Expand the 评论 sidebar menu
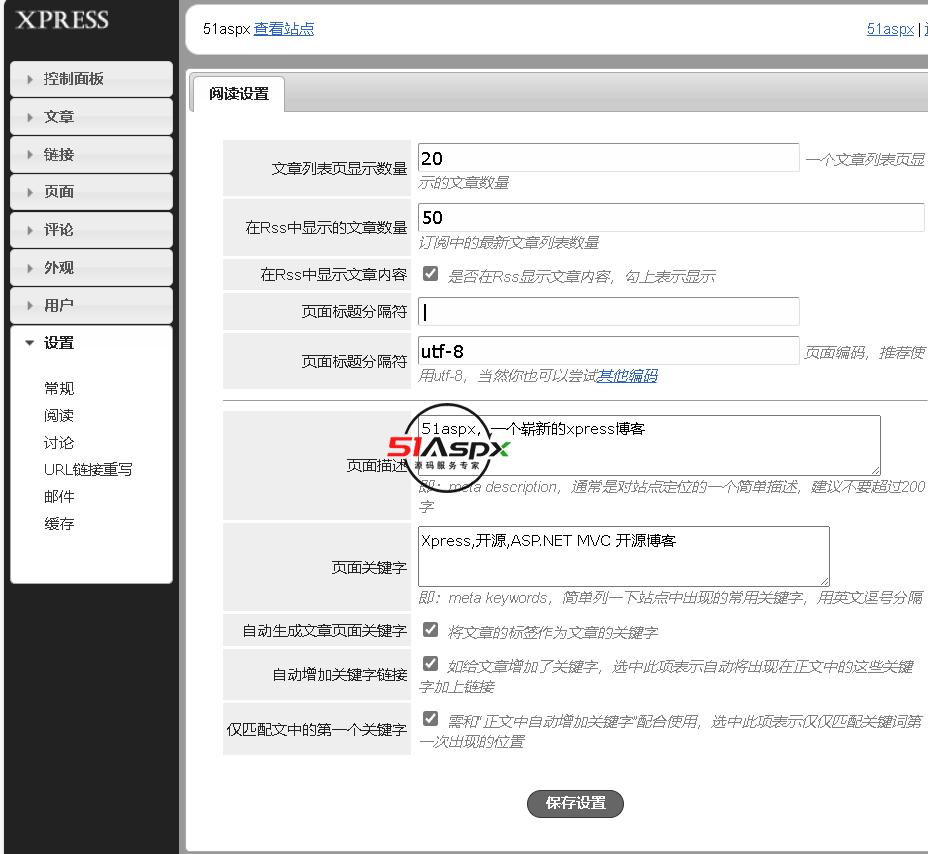The width and height of the screenshot is (928, 854). coord(90,230)
